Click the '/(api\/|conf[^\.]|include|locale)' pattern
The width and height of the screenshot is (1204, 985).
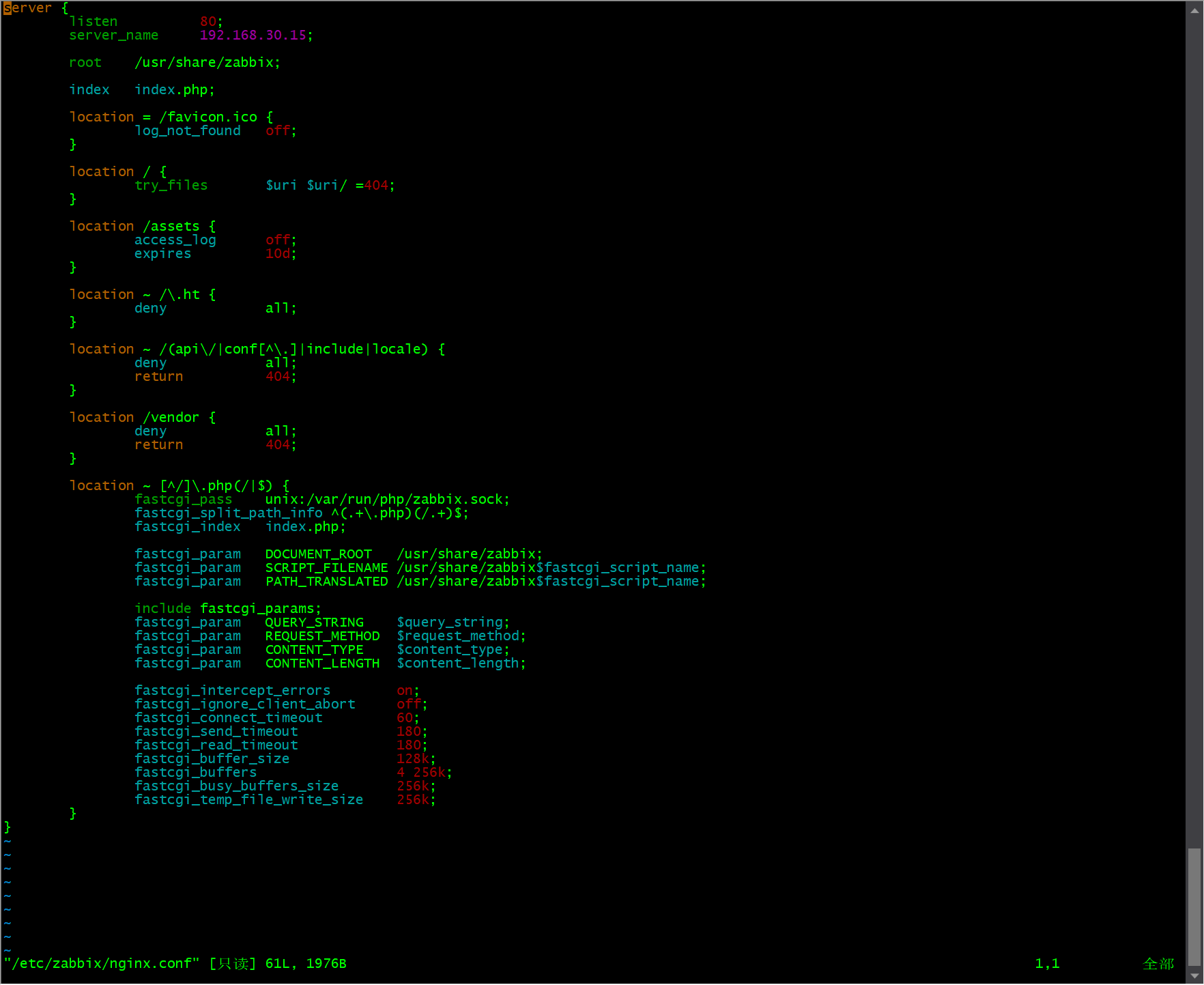pyautogui.click(x=294, y=349)
